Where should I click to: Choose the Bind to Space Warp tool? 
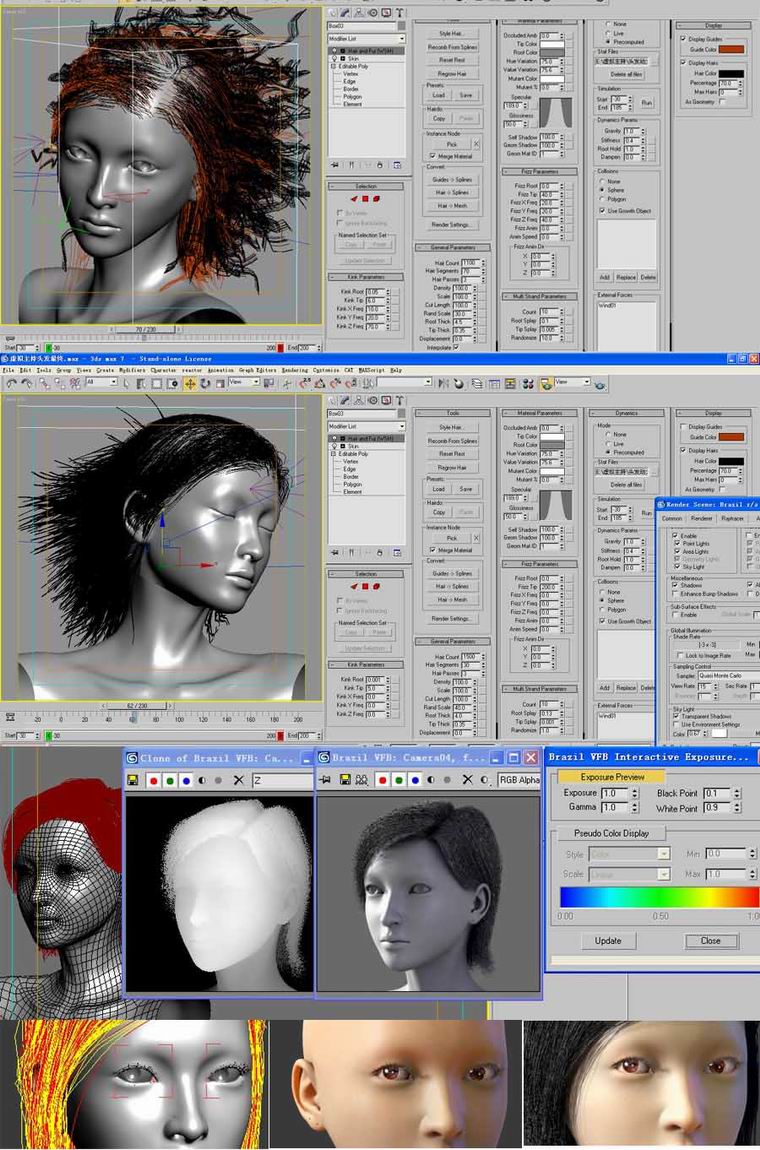75,383
